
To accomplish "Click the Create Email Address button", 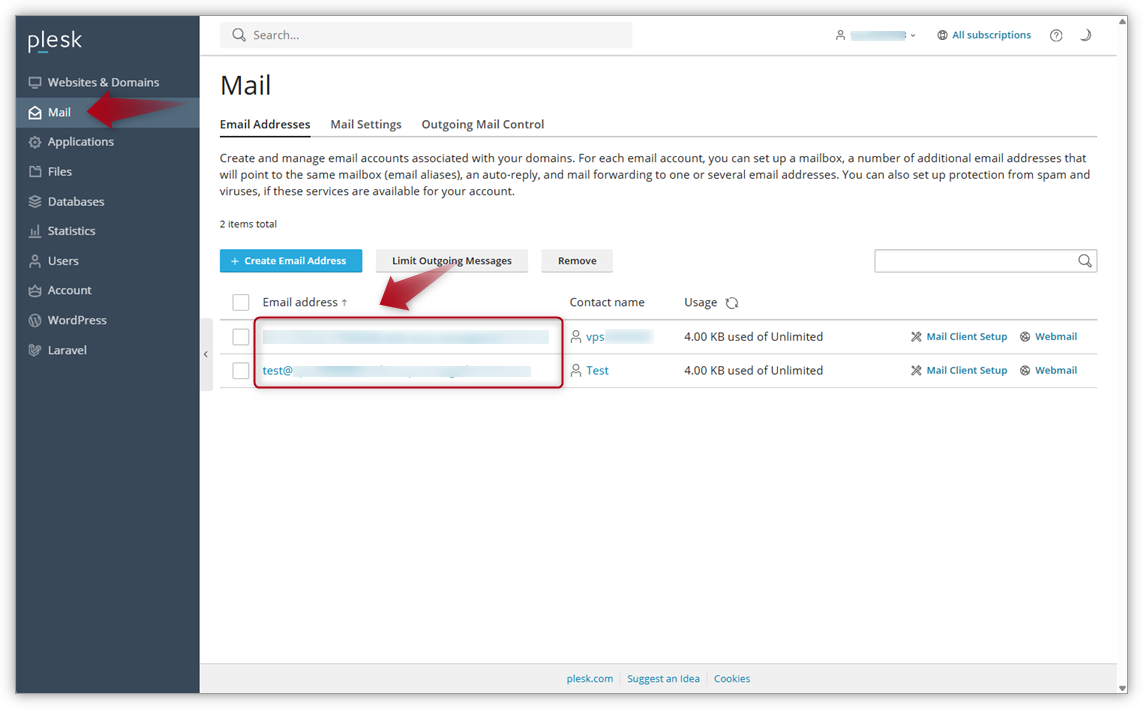I will click(290, 261).
